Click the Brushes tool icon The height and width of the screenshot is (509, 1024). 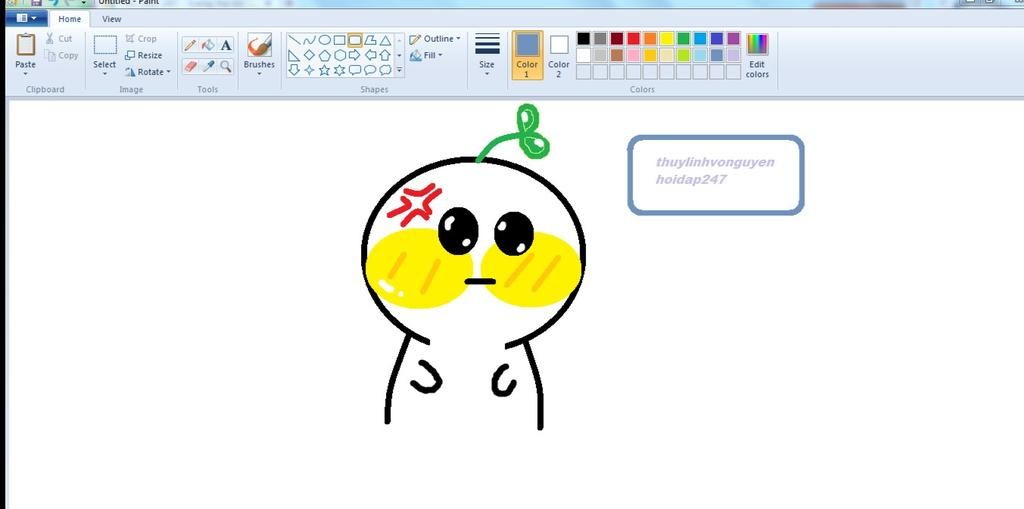259,45
